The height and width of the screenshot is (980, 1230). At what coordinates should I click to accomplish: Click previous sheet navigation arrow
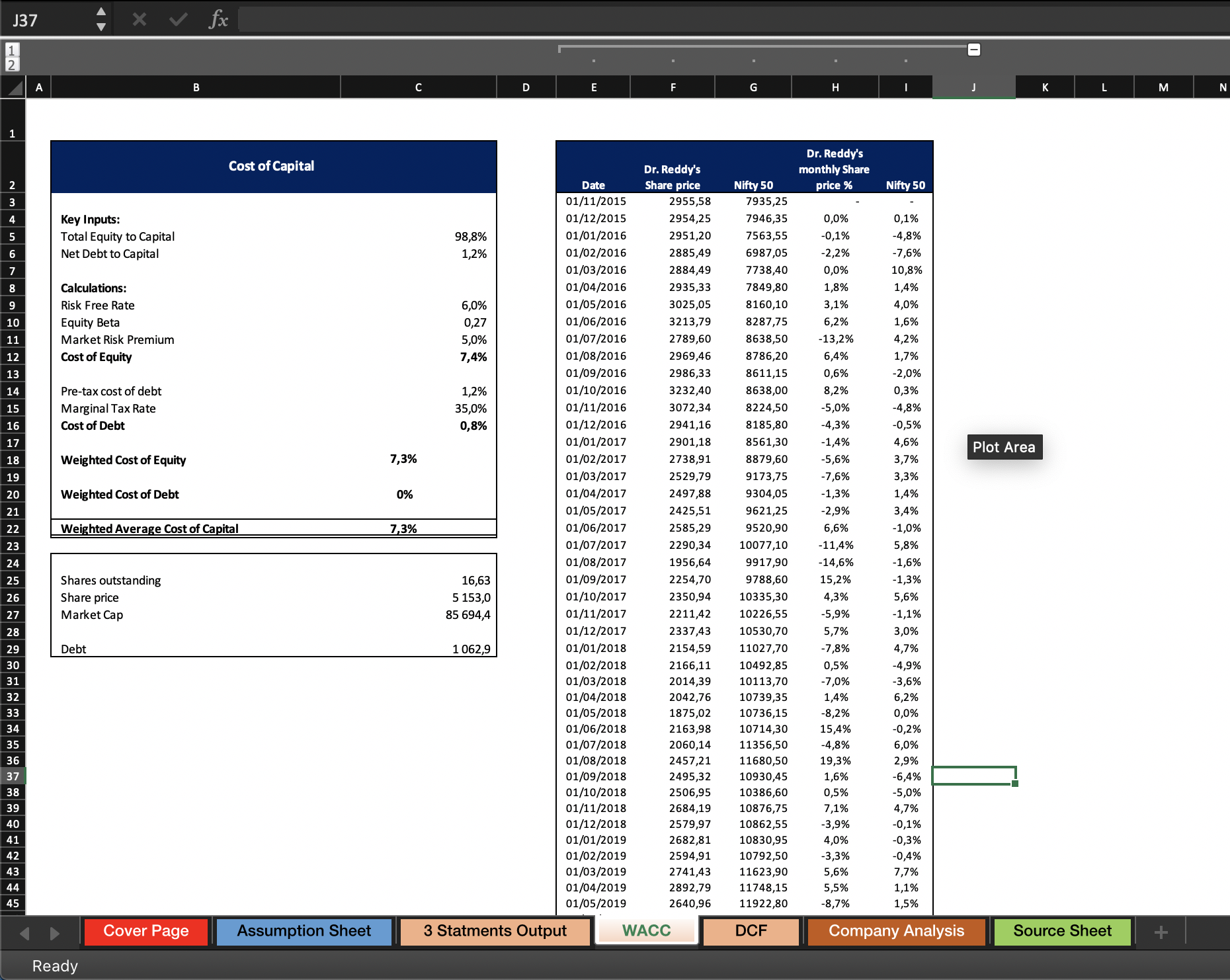pyautogui.click(x=25, y=933)
